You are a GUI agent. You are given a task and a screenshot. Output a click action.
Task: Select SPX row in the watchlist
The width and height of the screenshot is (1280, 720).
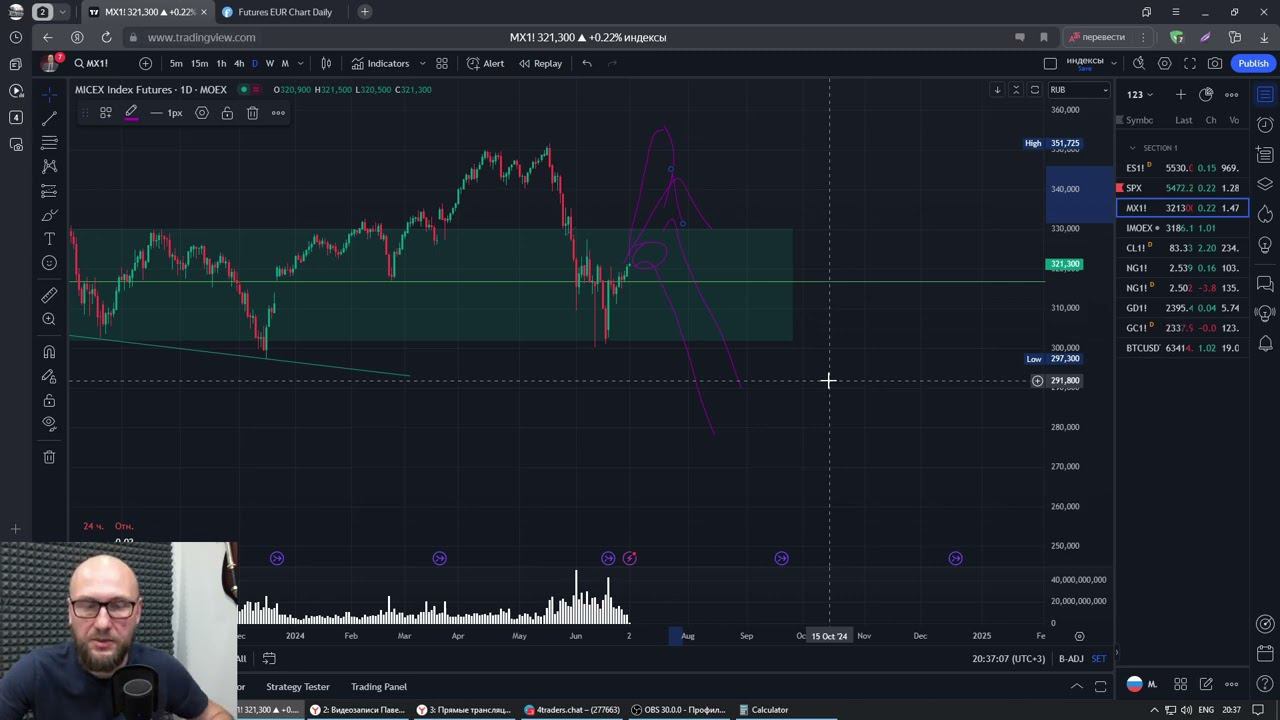pyautogui.click(x=1182, y=188)
